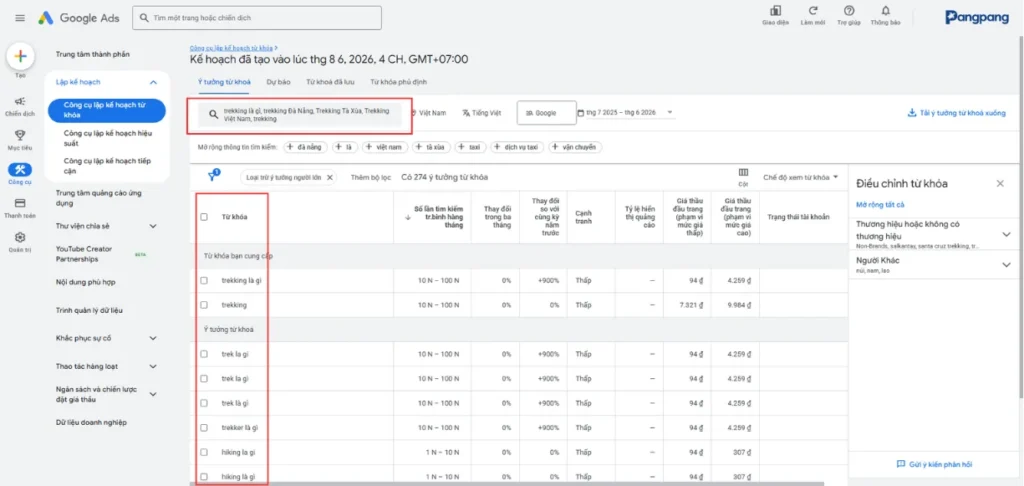The width and height of the screenshot is (1024, 486).
Task: Check the 'hiking là gì' row
Action: (204, 477)
